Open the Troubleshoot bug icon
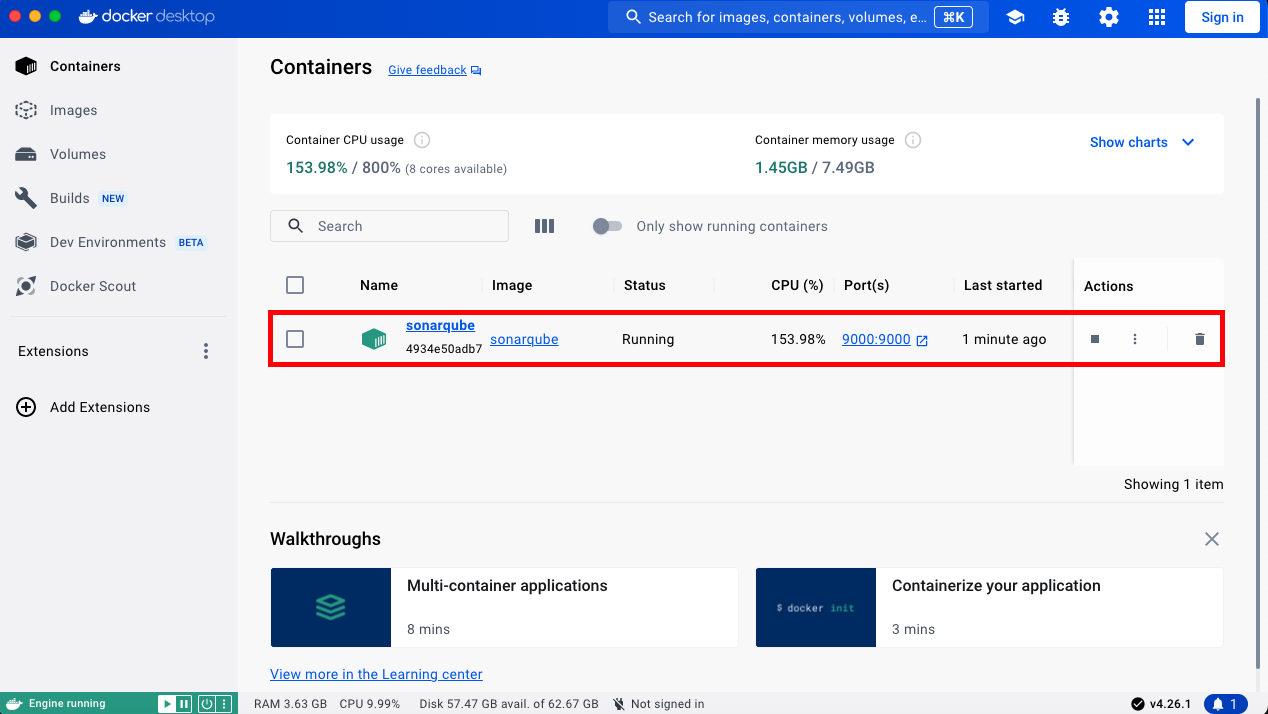 (1061, 17)
